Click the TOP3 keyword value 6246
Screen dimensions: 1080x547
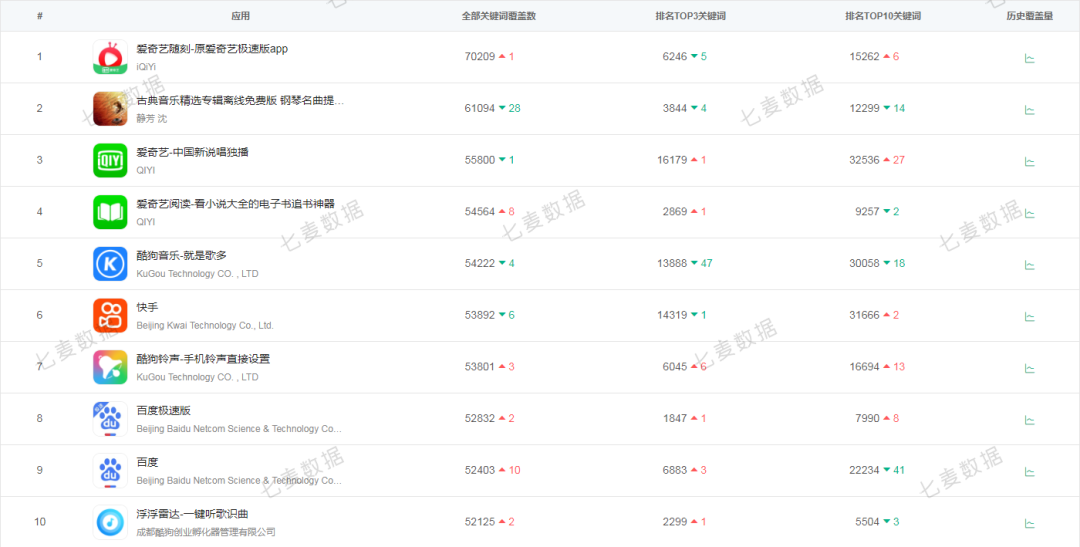[x=675, y=56]
